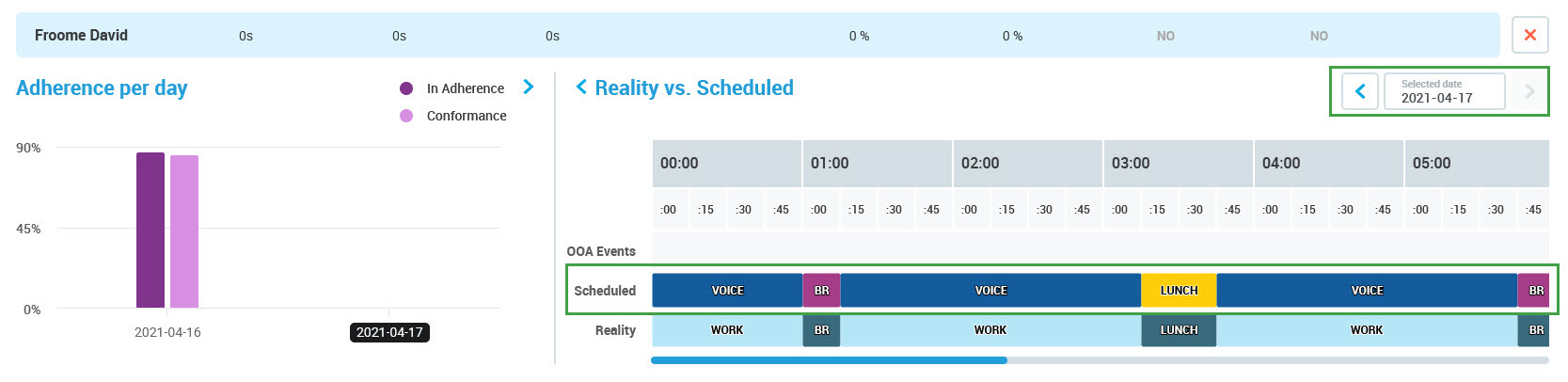Expand the Adherence per day chart

(529, 88)
